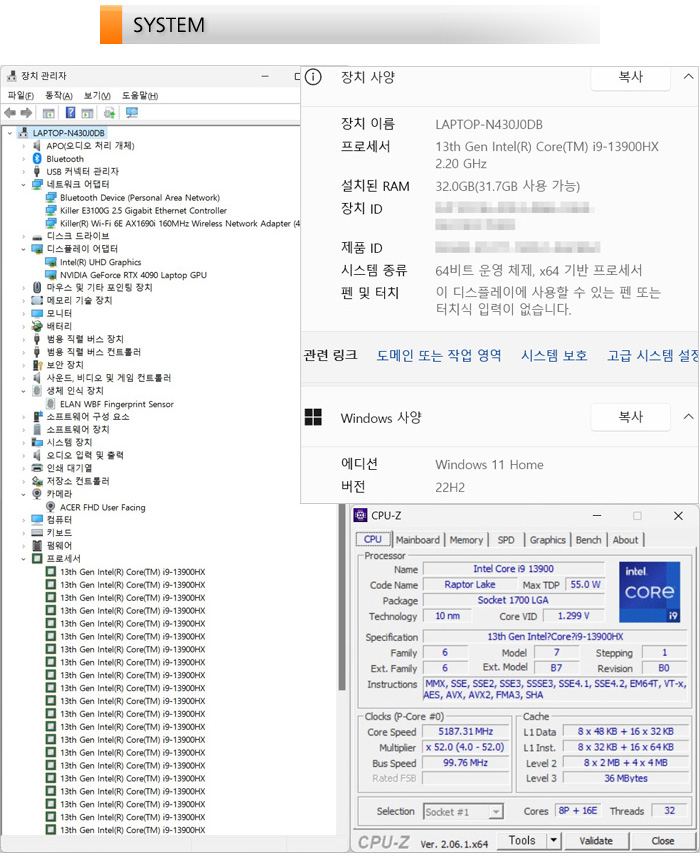The image size is (700, 858).
Task: Click the 펌웨어 category icon
Action: [37, 546]
